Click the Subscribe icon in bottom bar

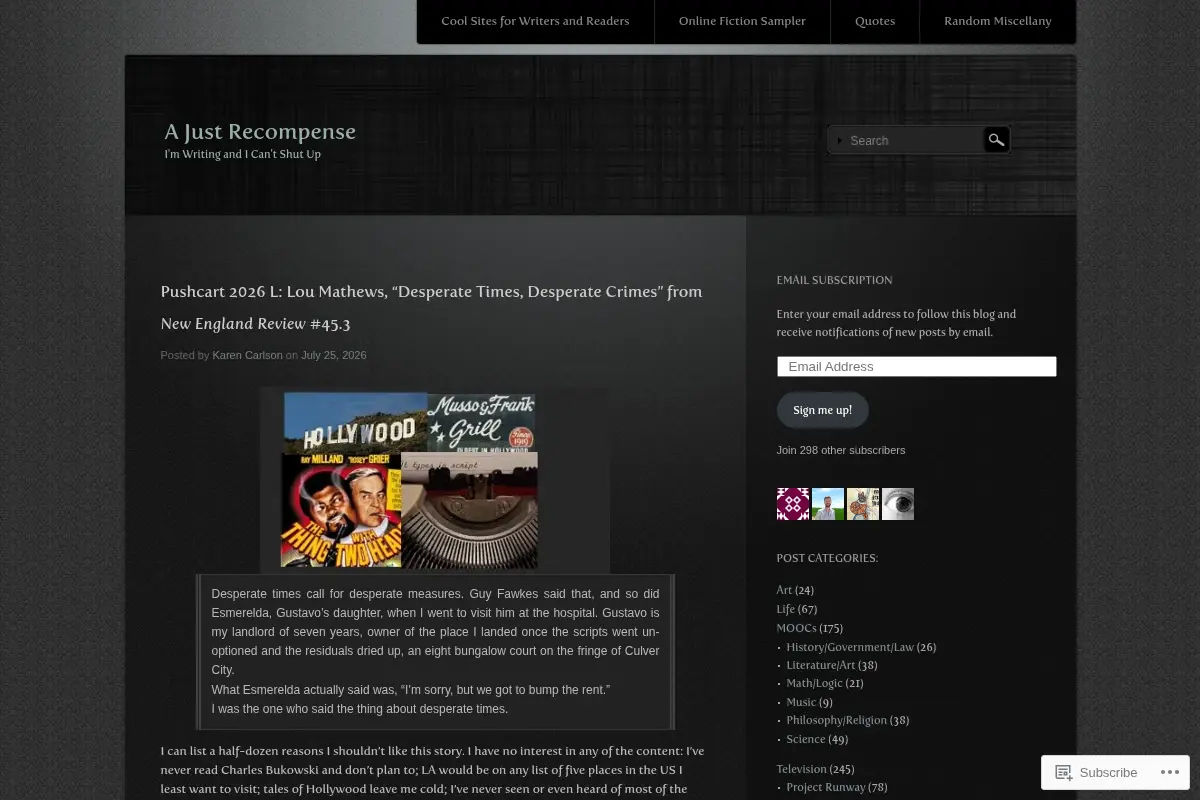[1064, 772]
